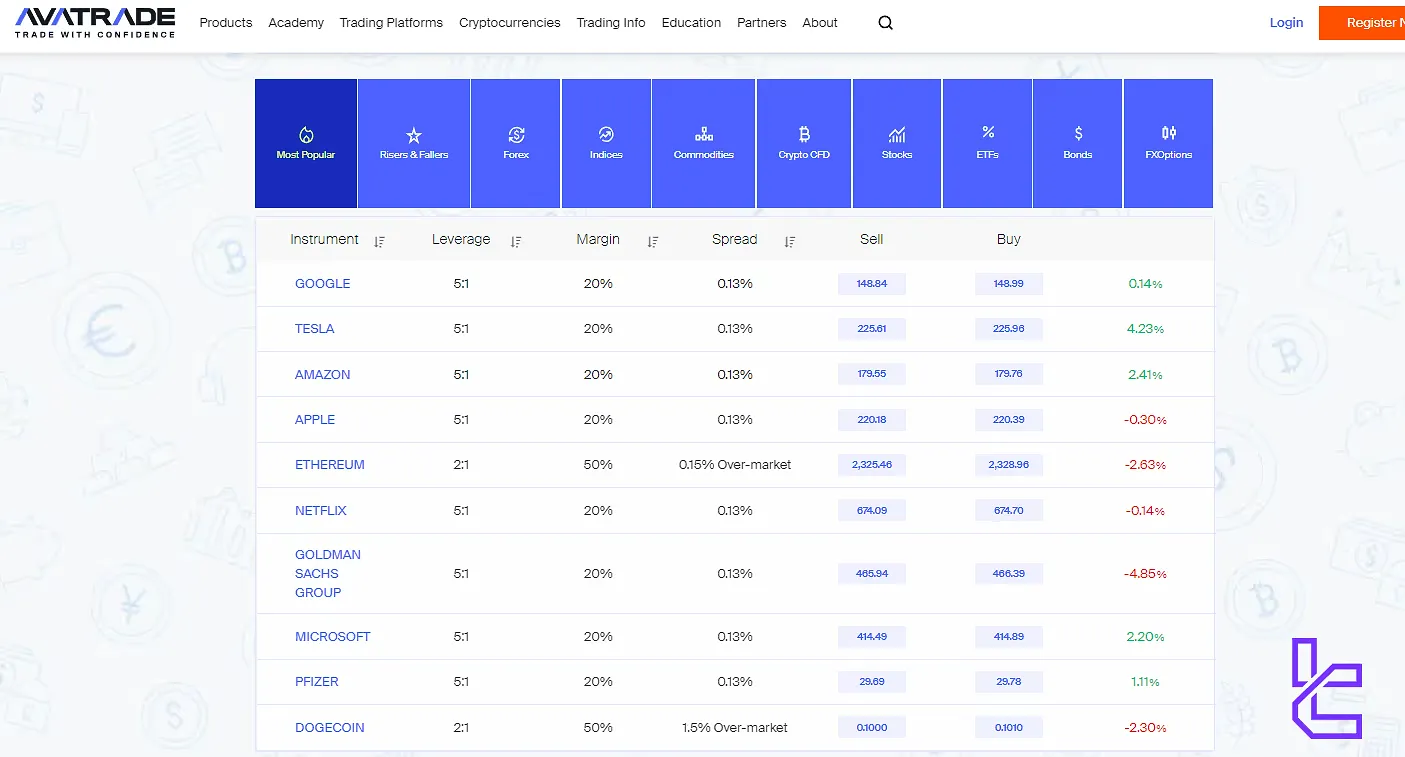Open the FXOptions category

point(1169,143)
